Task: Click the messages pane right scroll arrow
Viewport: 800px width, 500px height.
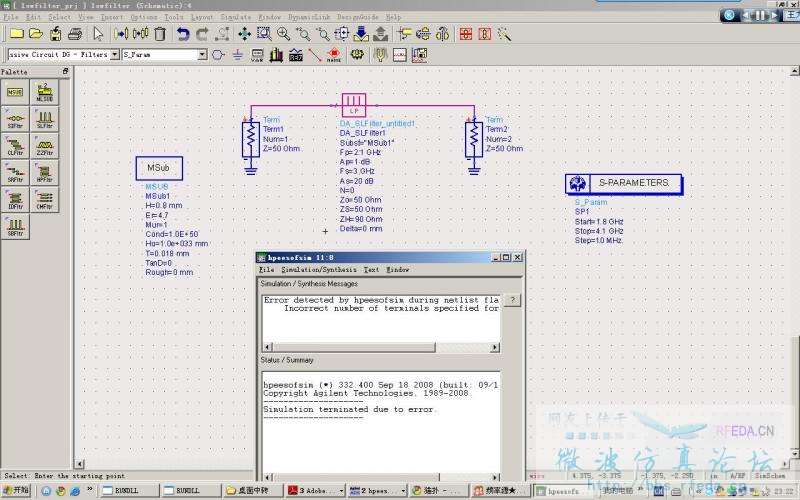Action: pos(494,347)
